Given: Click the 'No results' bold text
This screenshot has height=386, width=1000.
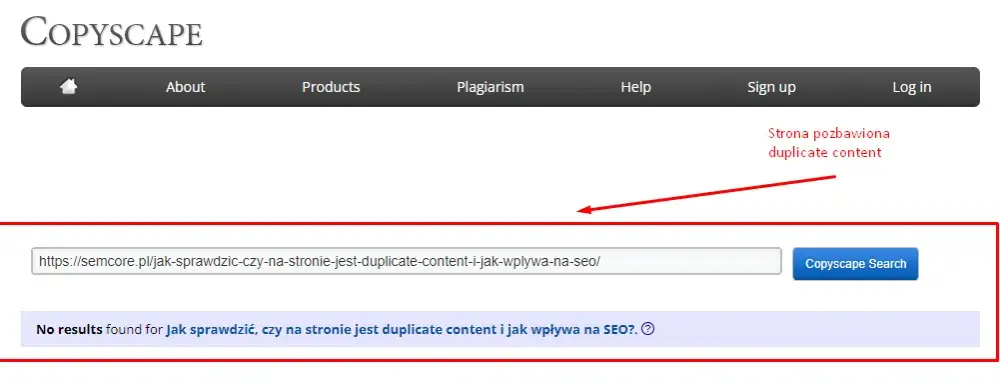Looking at the screenshot, I should [x=69, y=330].
